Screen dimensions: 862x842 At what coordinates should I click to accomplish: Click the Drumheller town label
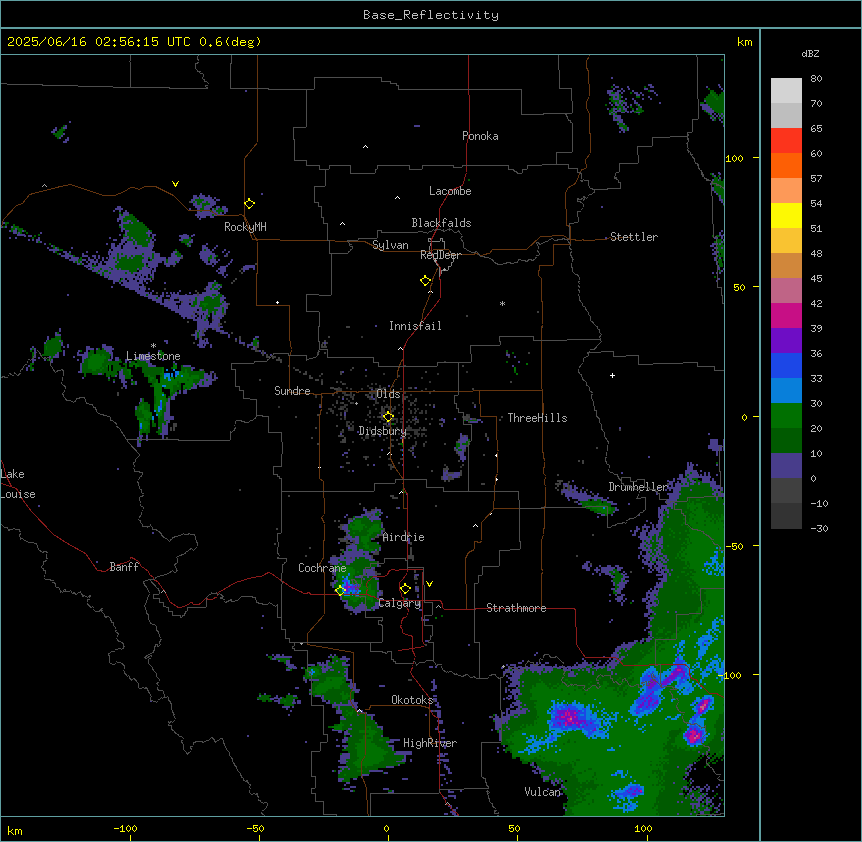click(638, 487)
